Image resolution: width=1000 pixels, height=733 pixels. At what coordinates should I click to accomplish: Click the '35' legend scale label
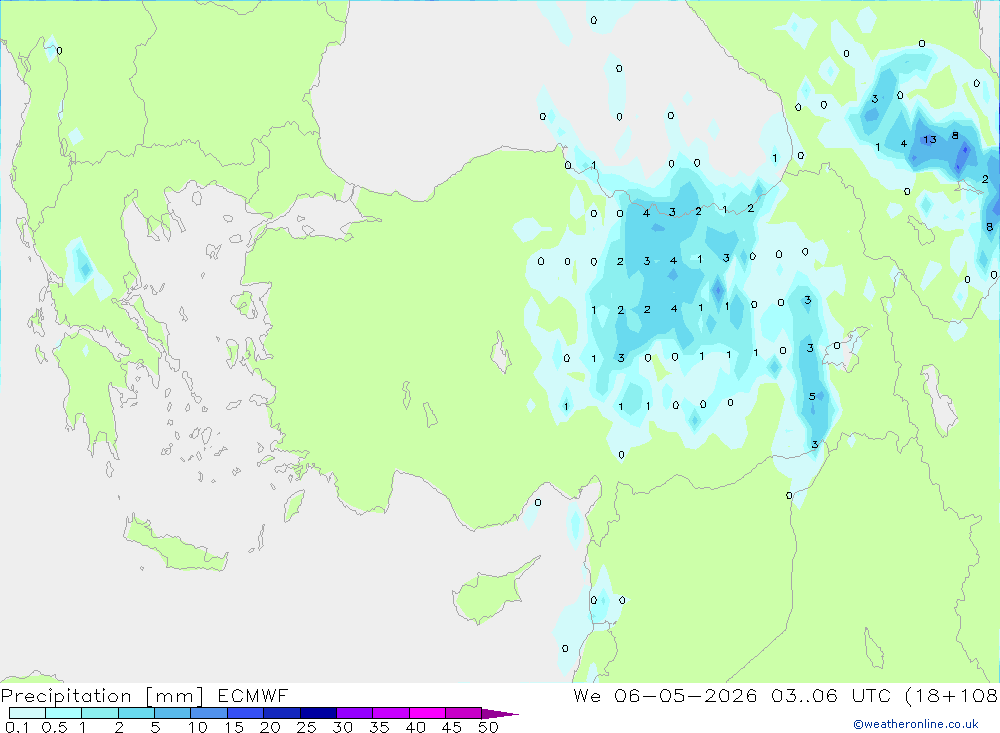(379, 727)
